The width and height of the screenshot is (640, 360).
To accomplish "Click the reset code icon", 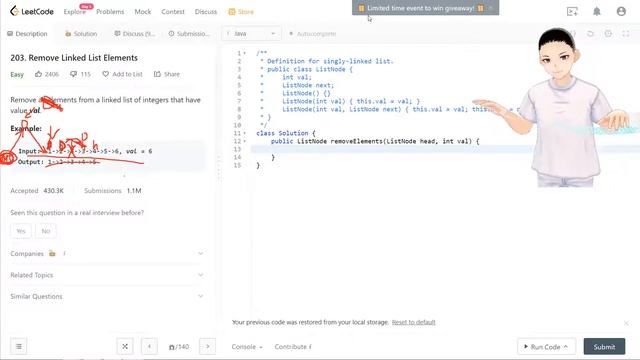I will [x=590, y=34].
